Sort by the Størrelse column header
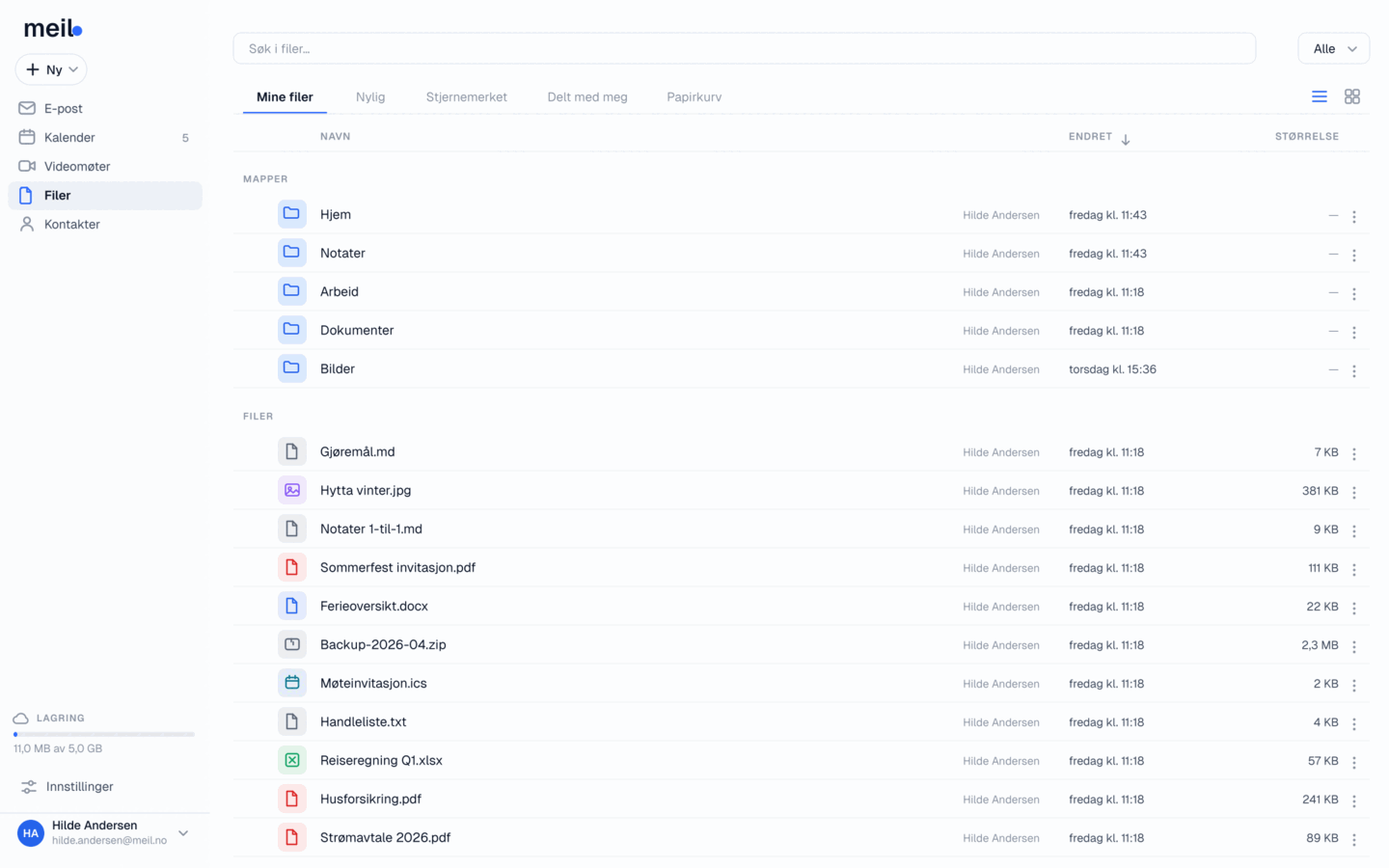 pyautogui.click(x=1307, y=137)
